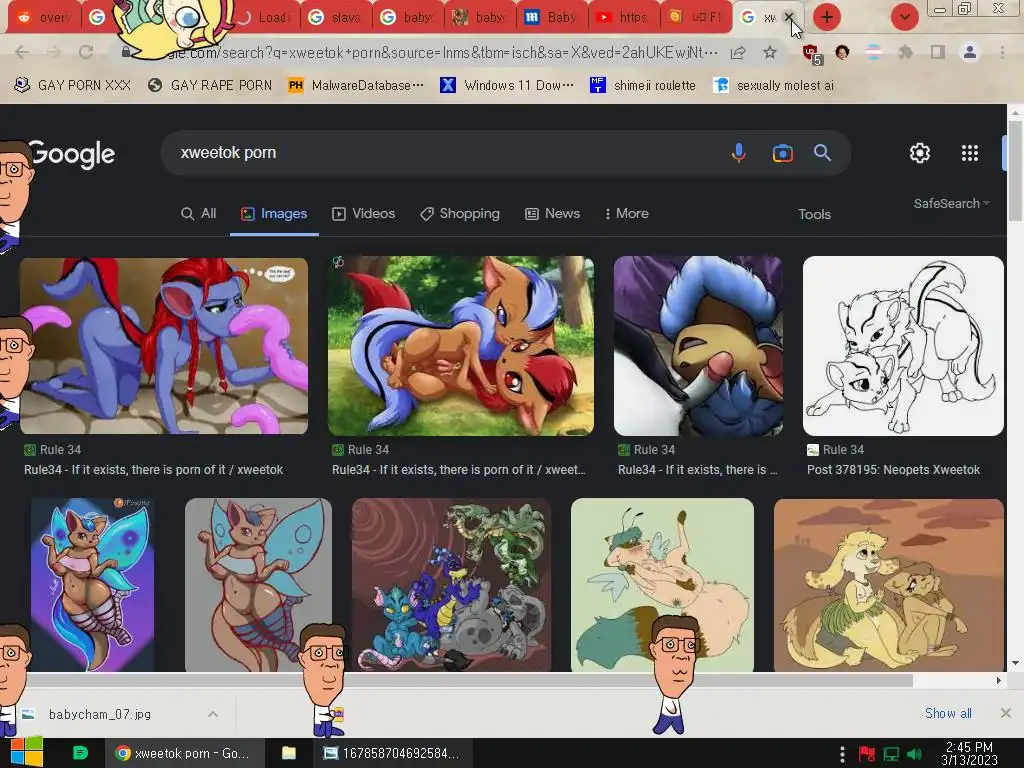The image size is (1024, 768).
Task: Open the Chrome three-dot menu
Action: click(1002, 52)
